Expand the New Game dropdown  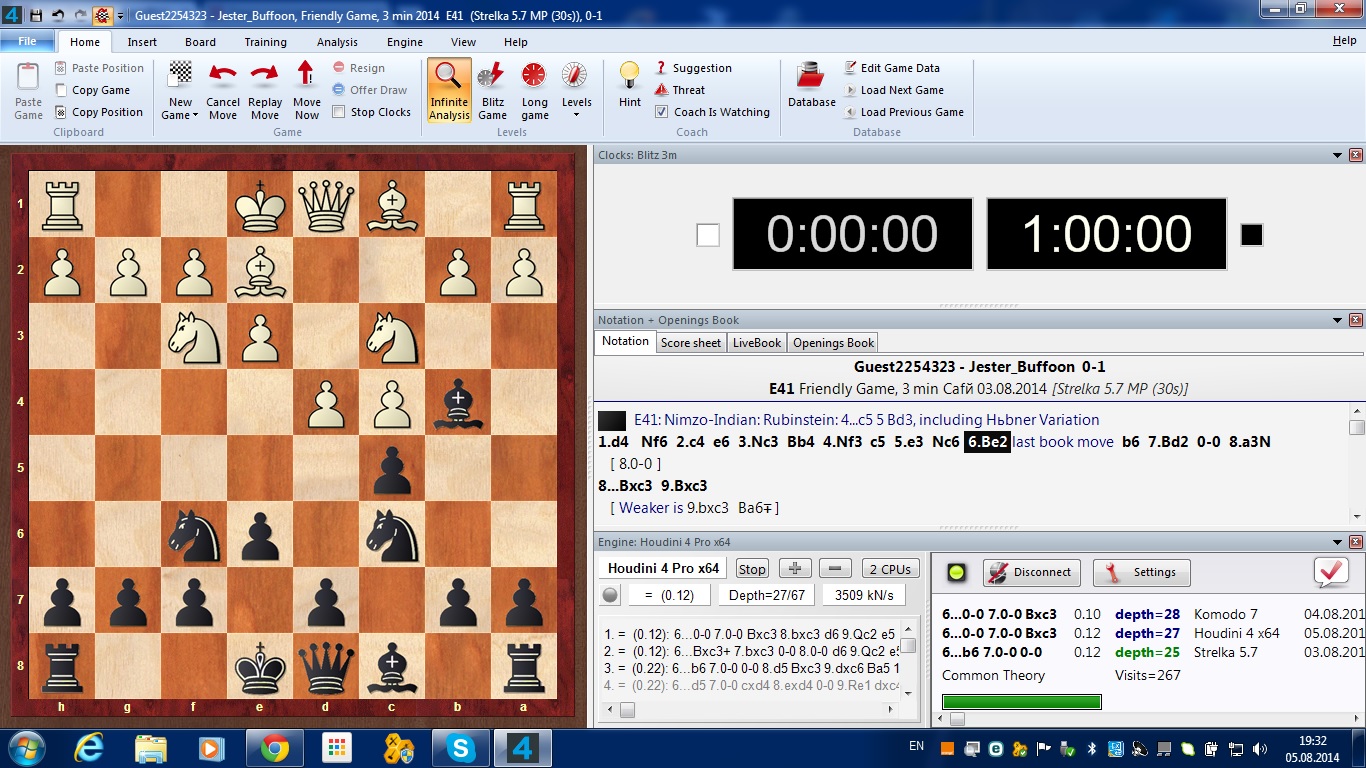181,115
